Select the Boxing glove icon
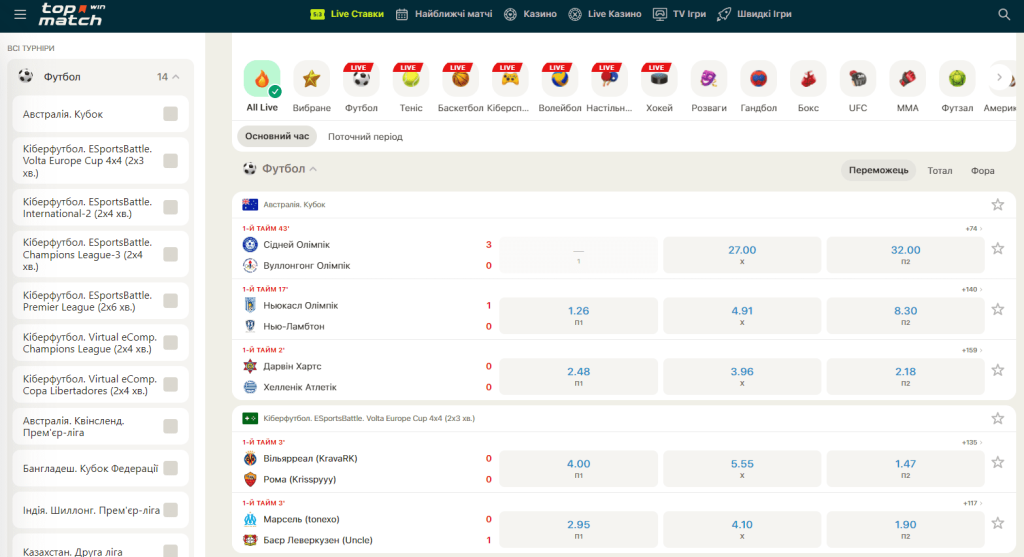This screenshot has width=1024, height=557. (808, 79)
